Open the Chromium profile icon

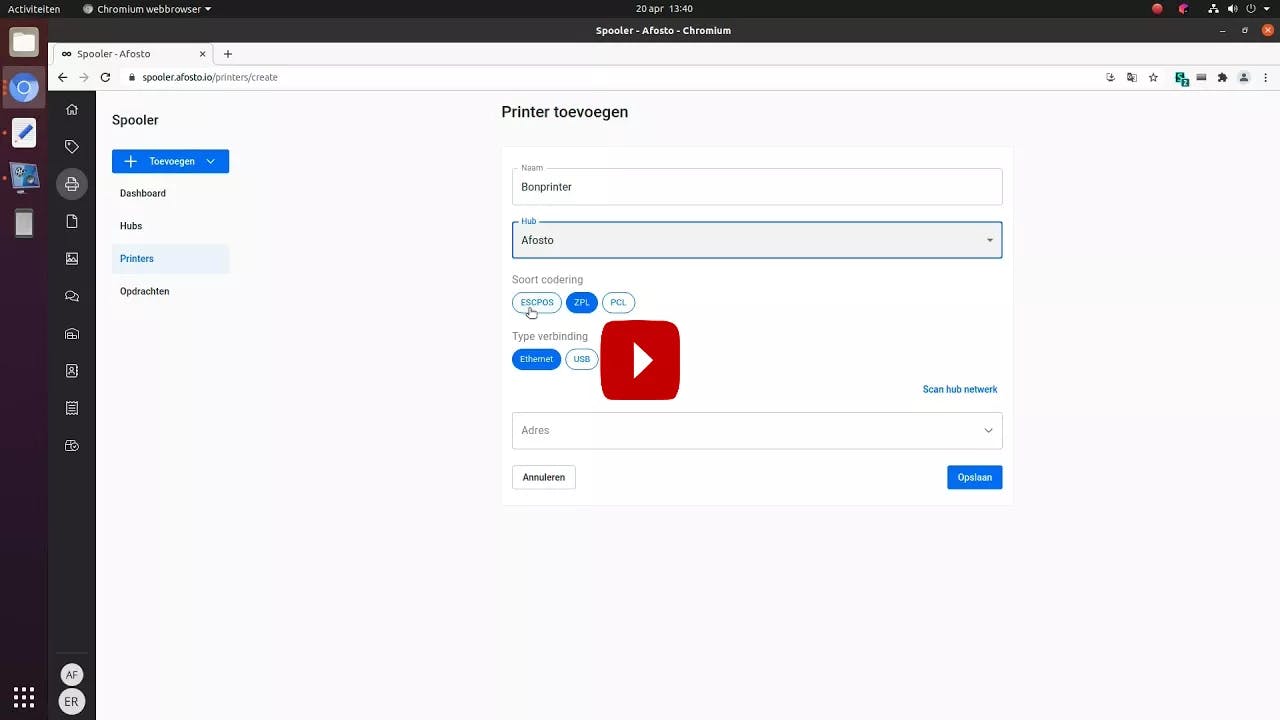pyautogui.click(x=1244, y=77)
